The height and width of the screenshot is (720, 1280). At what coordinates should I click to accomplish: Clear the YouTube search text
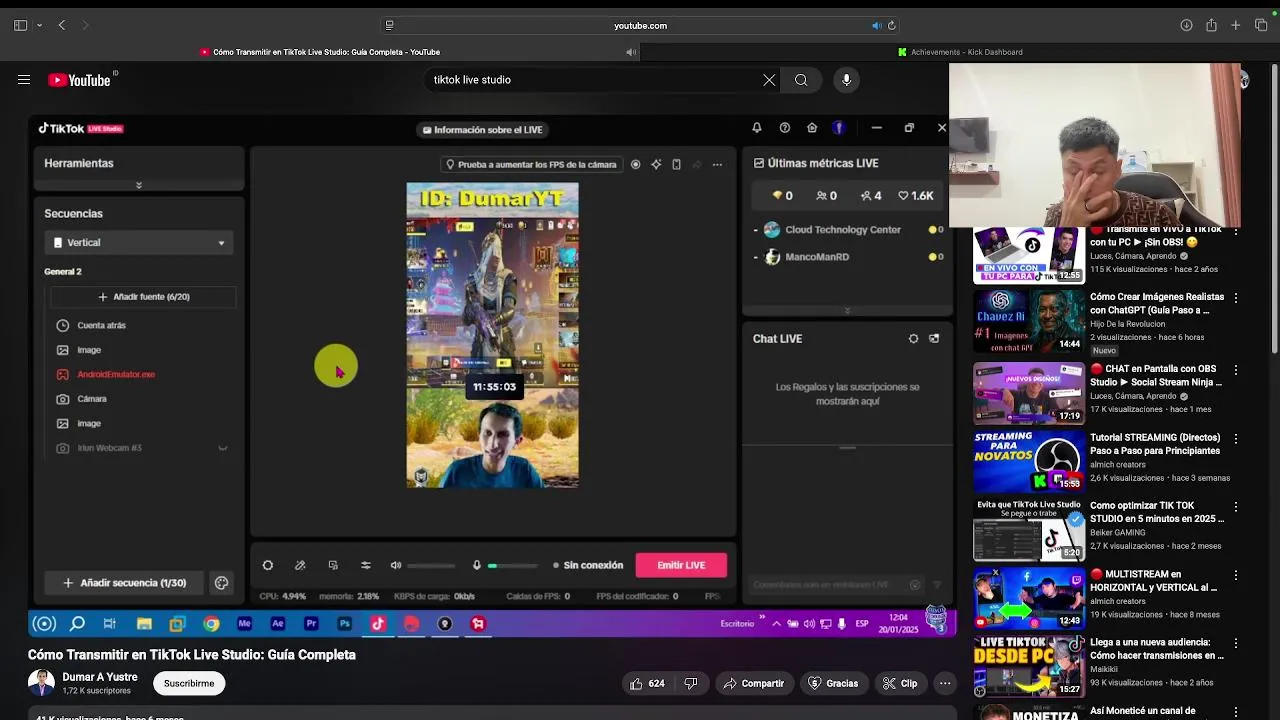pyautogui.click(x=769, y=80)
